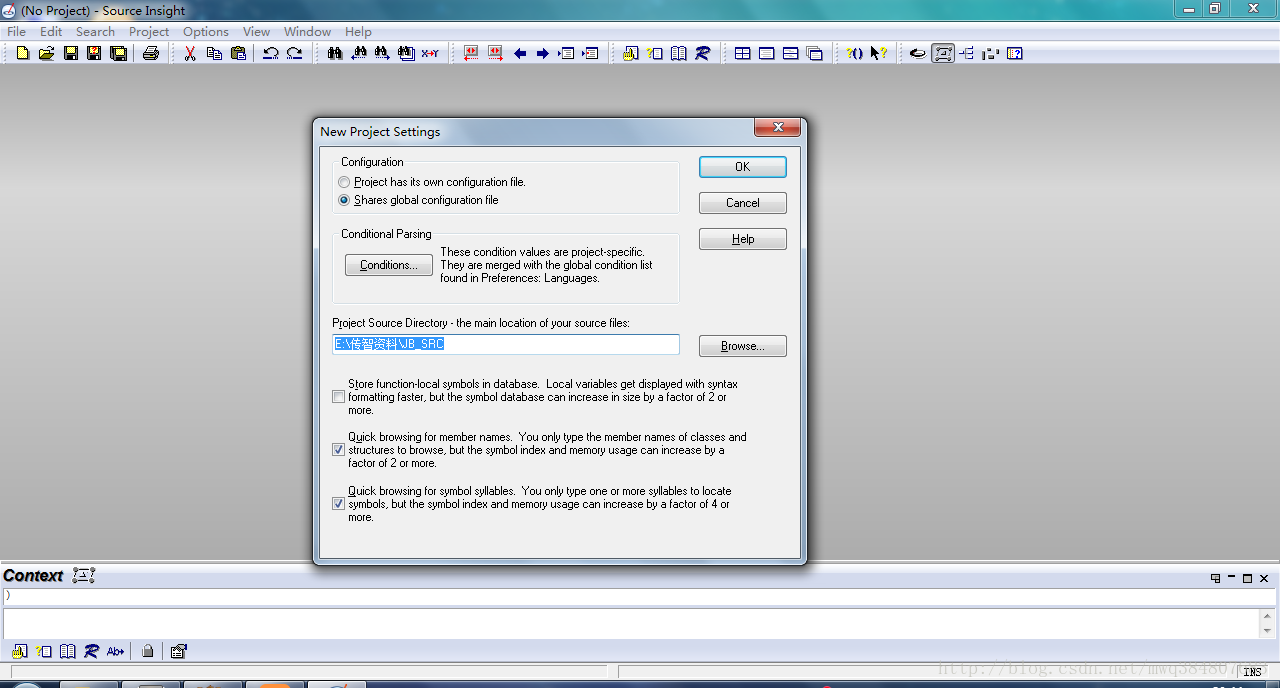Open the Options menu

[x=206, y=31]
